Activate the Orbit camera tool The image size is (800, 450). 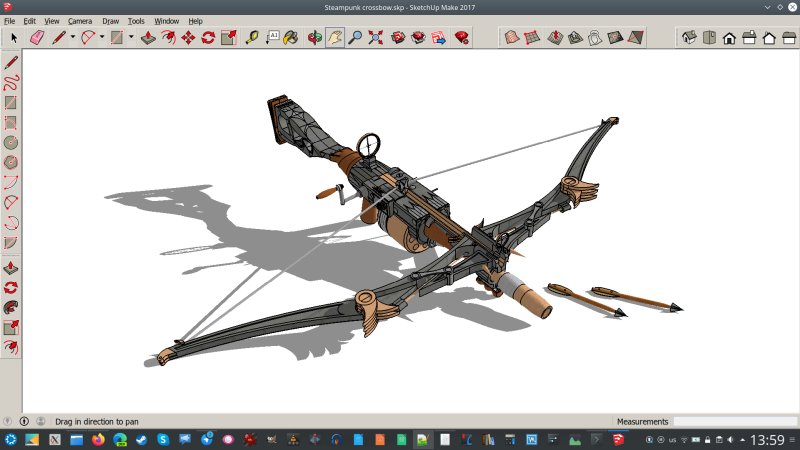[315, 38]
